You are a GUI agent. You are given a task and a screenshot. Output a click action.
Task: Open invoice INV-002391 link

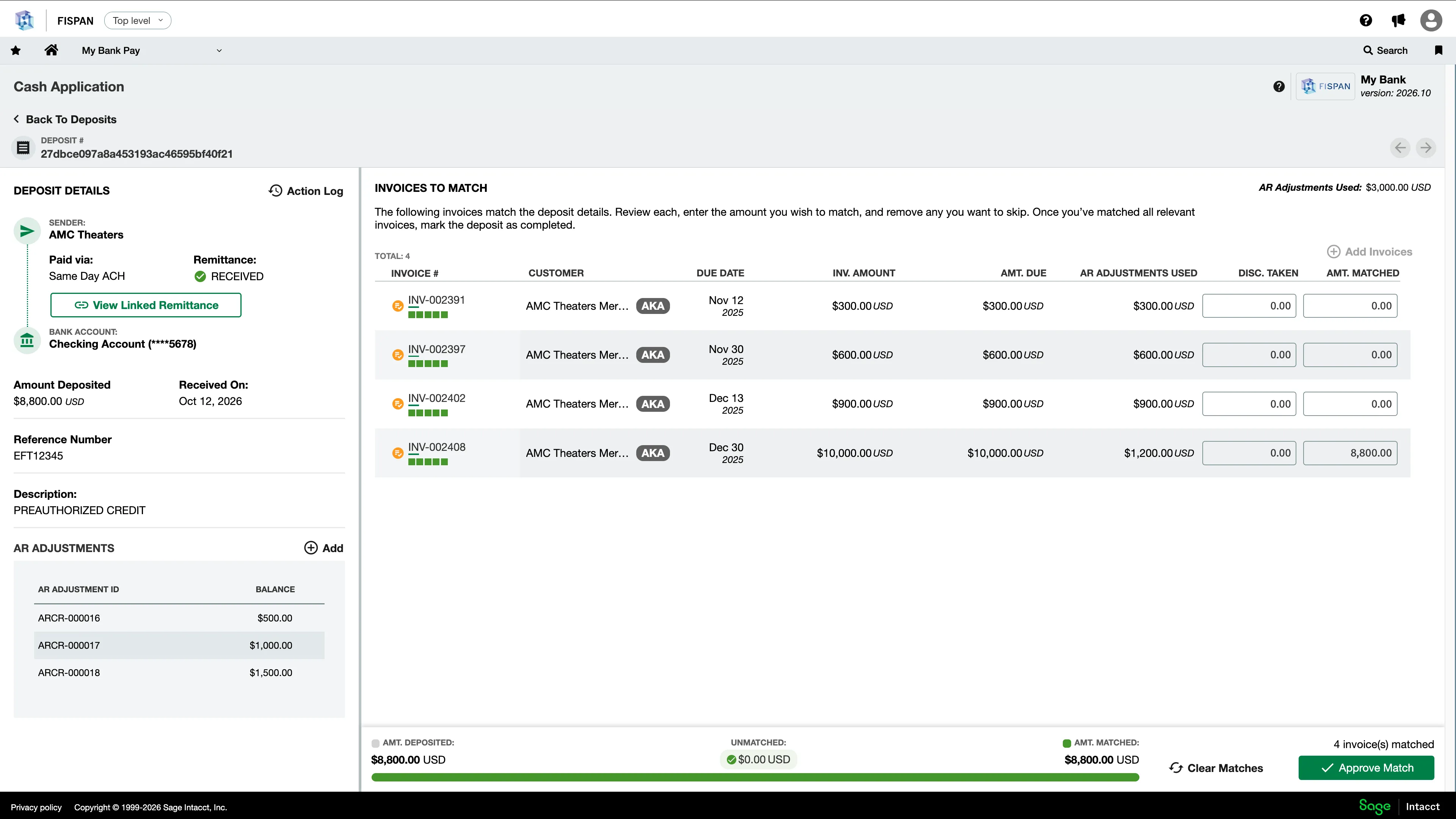tap(436, 300)
